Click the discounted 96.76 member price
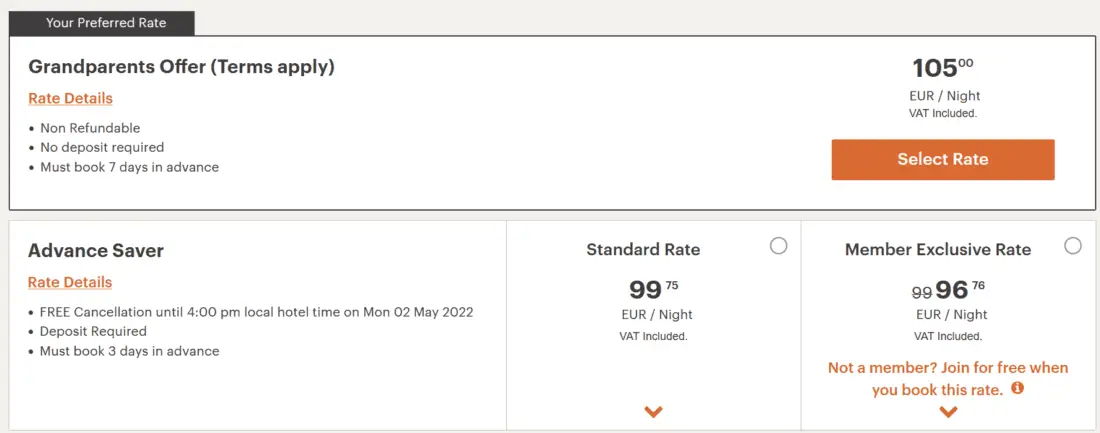 coord(959,290)
